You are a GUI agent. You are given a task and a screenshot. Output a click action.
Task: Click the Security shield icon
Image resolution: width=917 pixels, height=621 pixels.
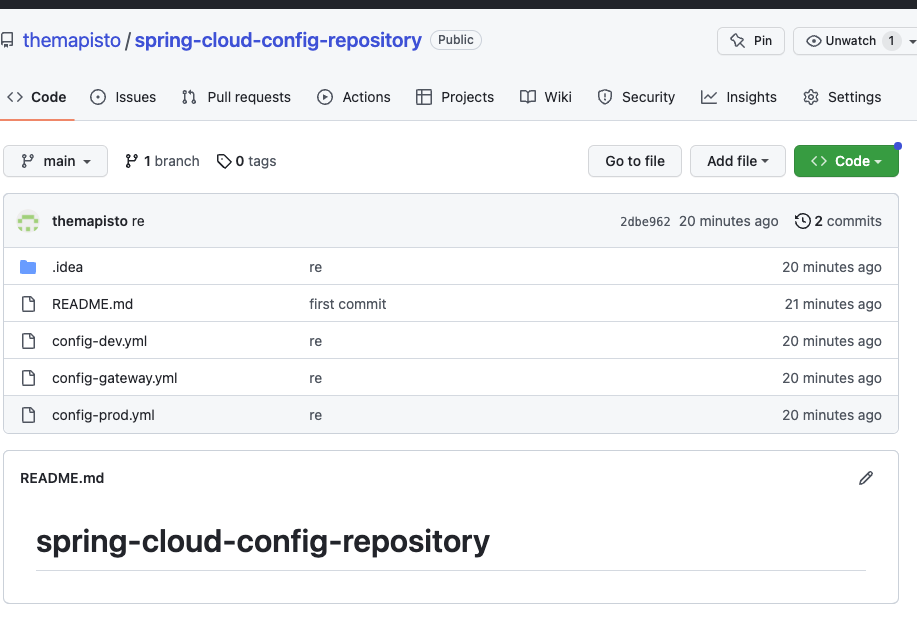coord(605,97)
